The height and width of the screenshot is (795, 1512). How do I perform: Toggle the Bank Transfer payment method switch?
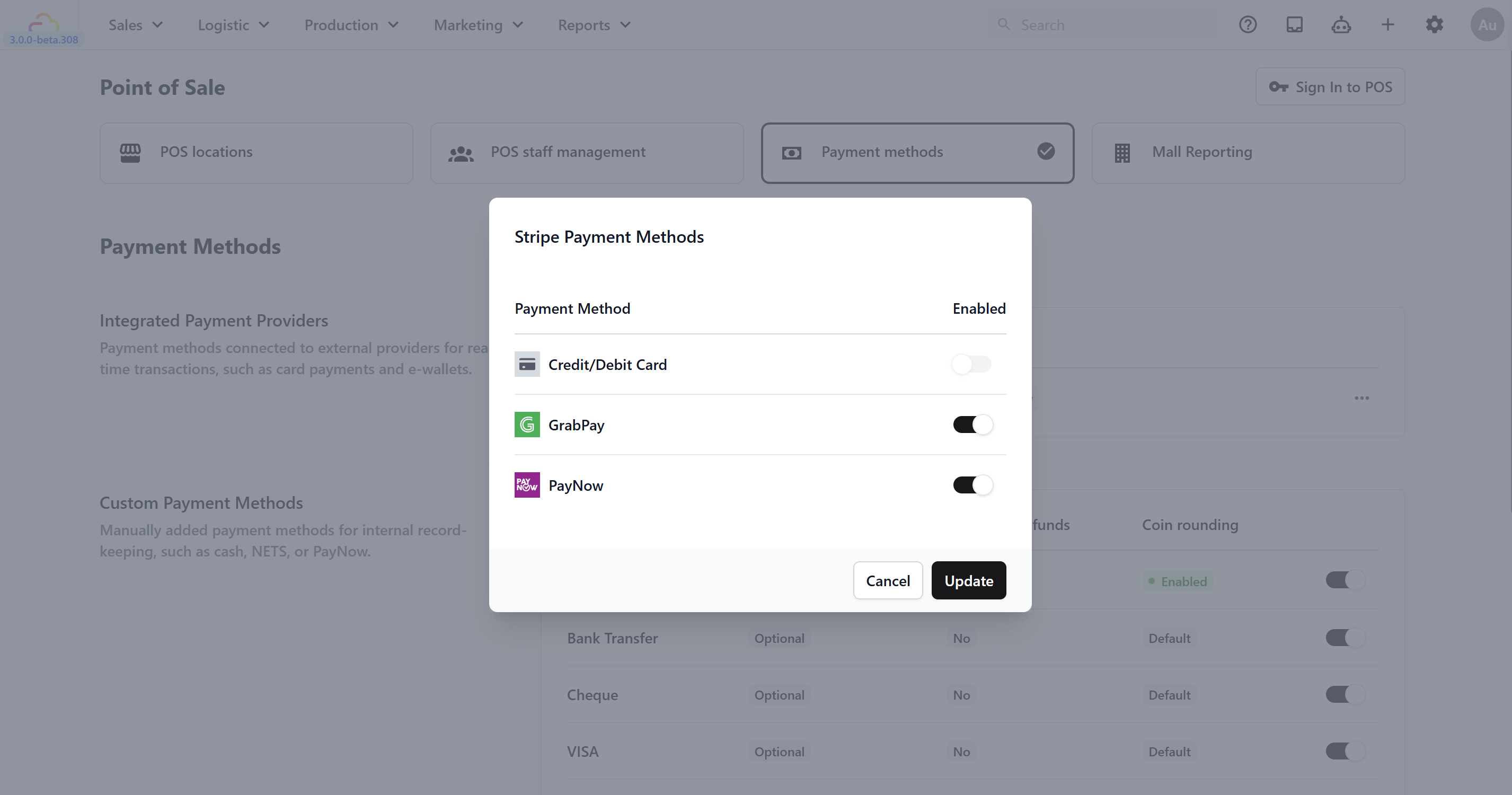[1345, 638]
